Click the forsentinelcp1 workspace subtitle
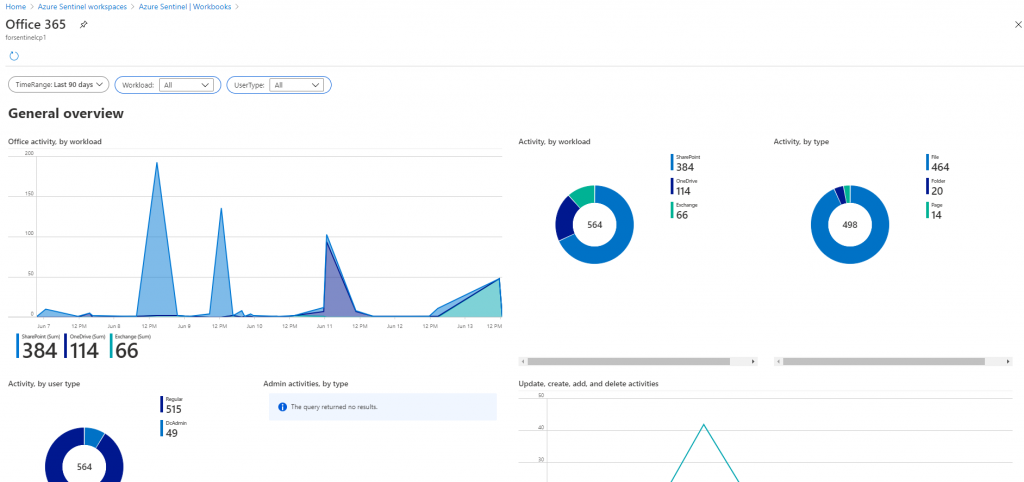This screenshot has height=482, width=1024. [25, 38]
